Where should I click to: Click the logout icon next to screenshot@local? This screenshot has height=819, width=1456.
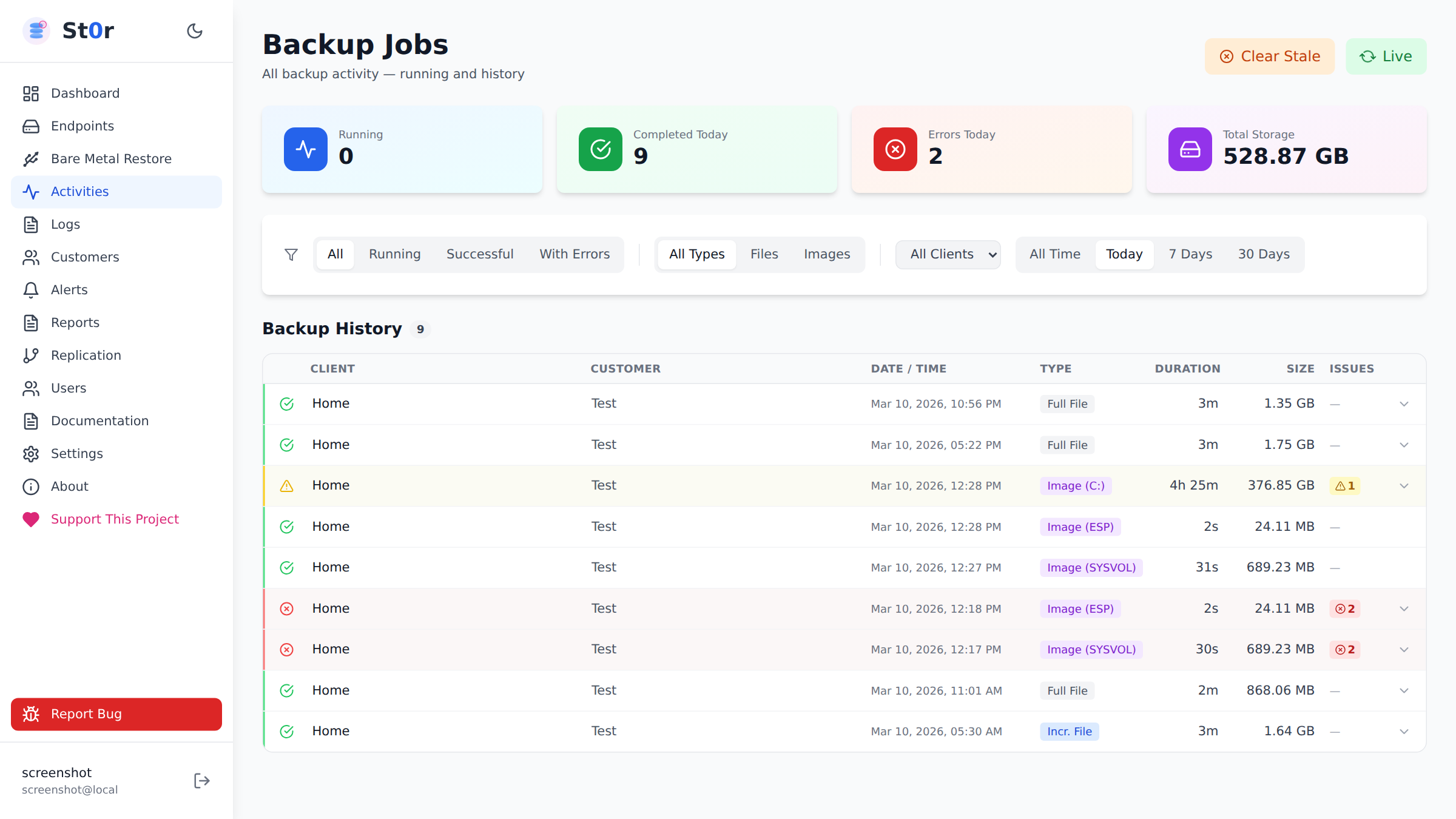pyautogui.click(x=201, y=780)
